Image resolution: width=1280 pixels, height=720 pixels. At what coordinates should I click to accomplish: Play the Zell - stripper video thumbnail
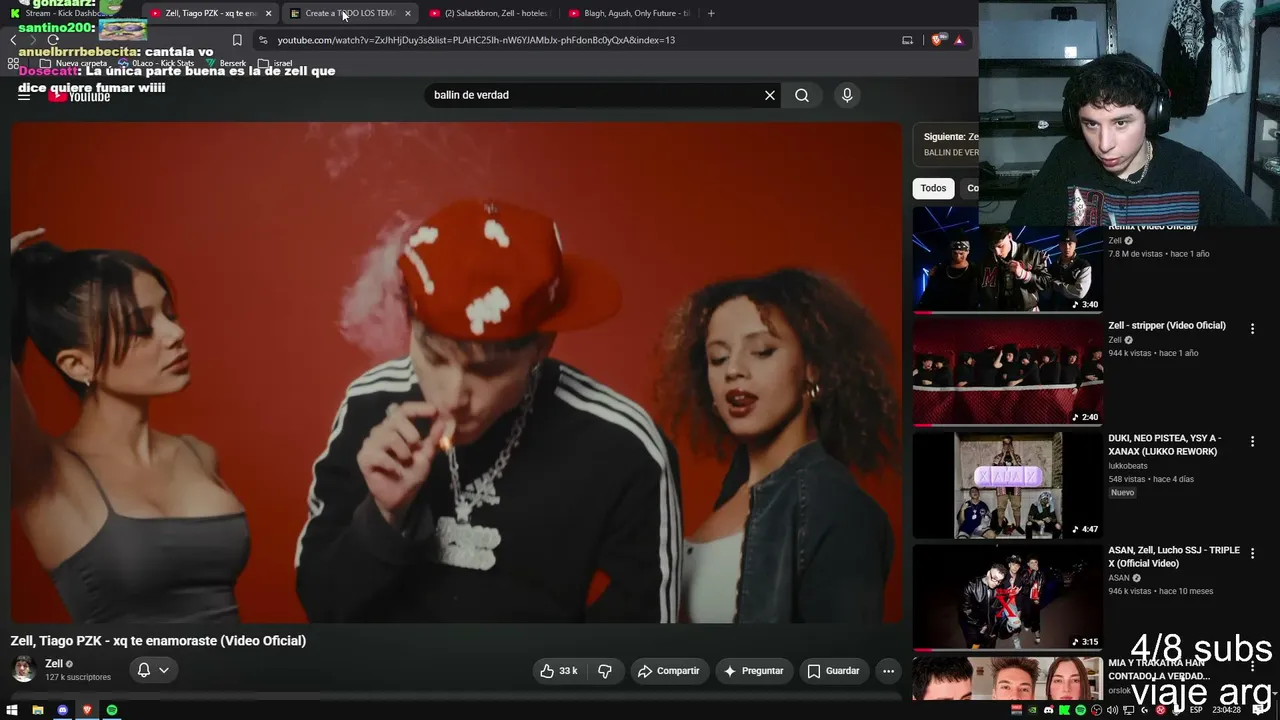[1007, 371]
